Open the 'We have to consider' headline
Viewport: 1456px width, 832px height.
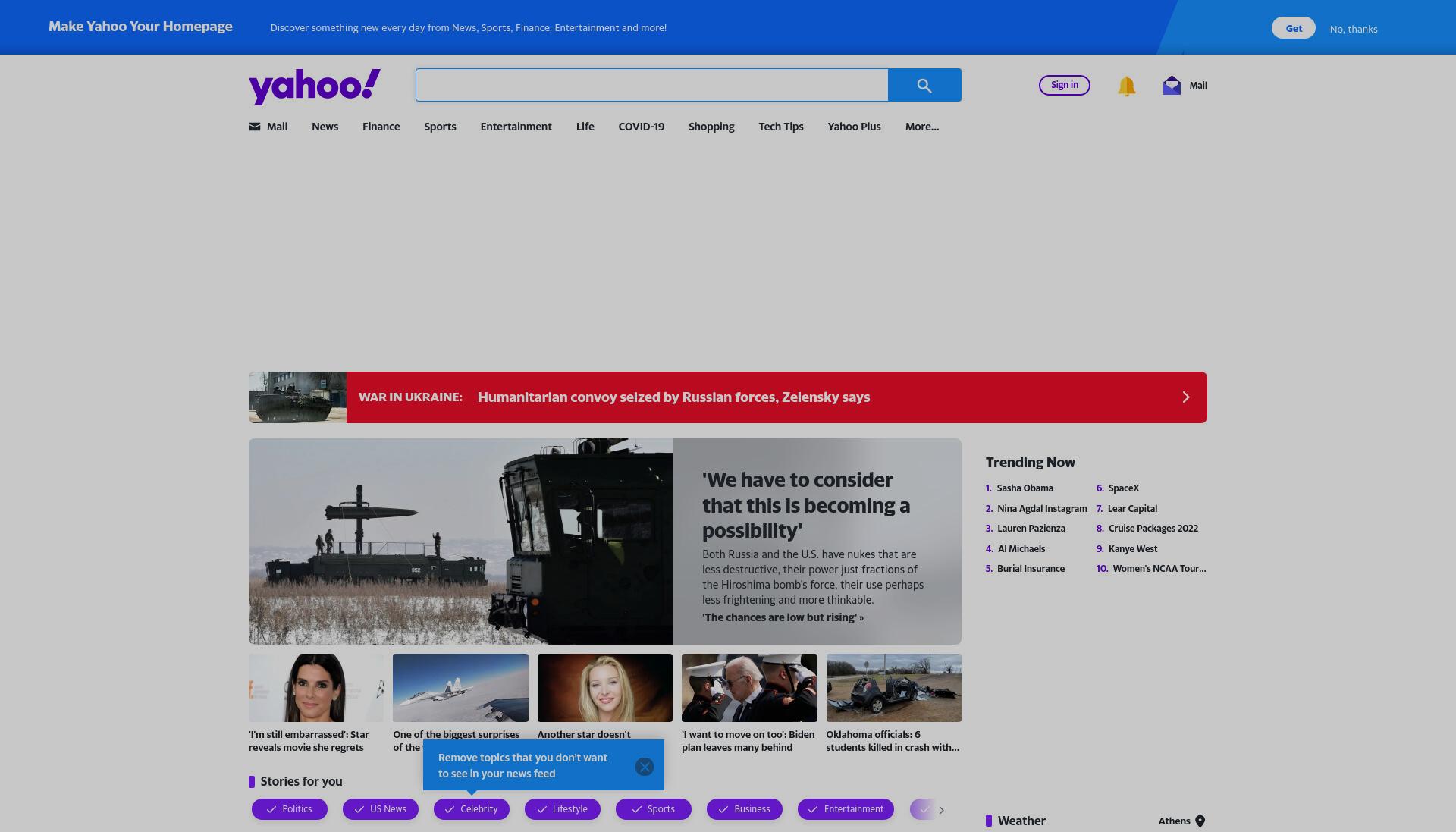pyautogui.click(x=806, y=505)
